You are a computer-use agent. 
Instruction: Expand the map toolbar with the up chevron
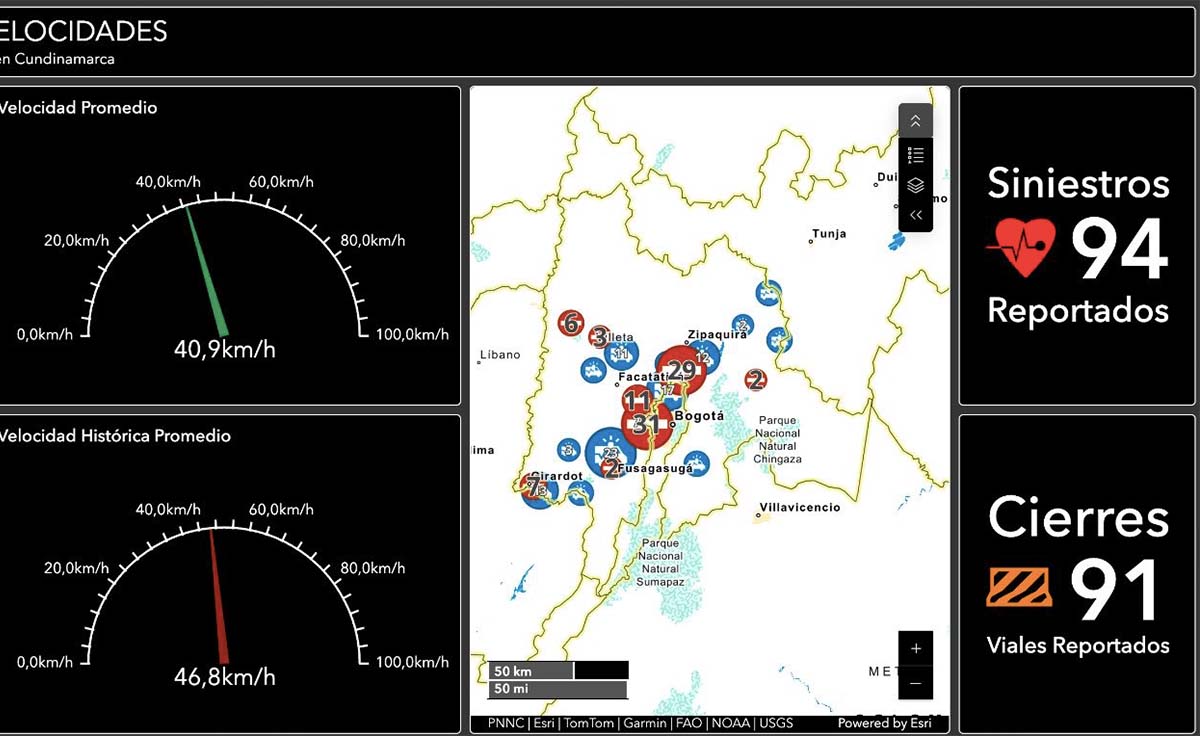click(x=915, y=120)
